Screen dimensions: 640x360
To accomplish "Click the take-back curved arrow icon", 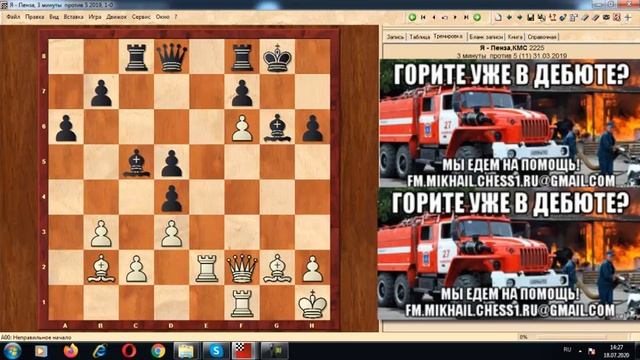I will point(445,18).
